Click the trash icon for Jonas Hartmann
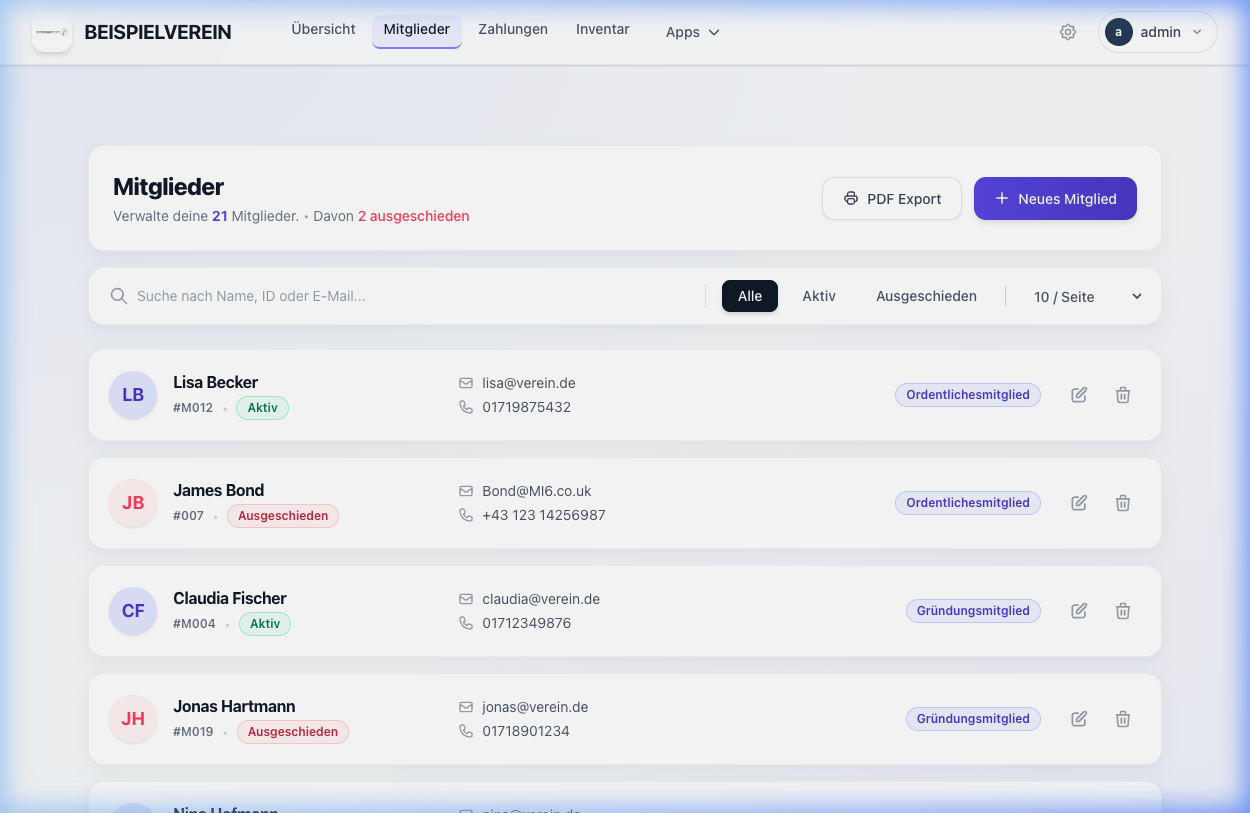Image resolution: width=1250 pixels, height=813 pixels. pyautogui.click(x=1123, y=719)
